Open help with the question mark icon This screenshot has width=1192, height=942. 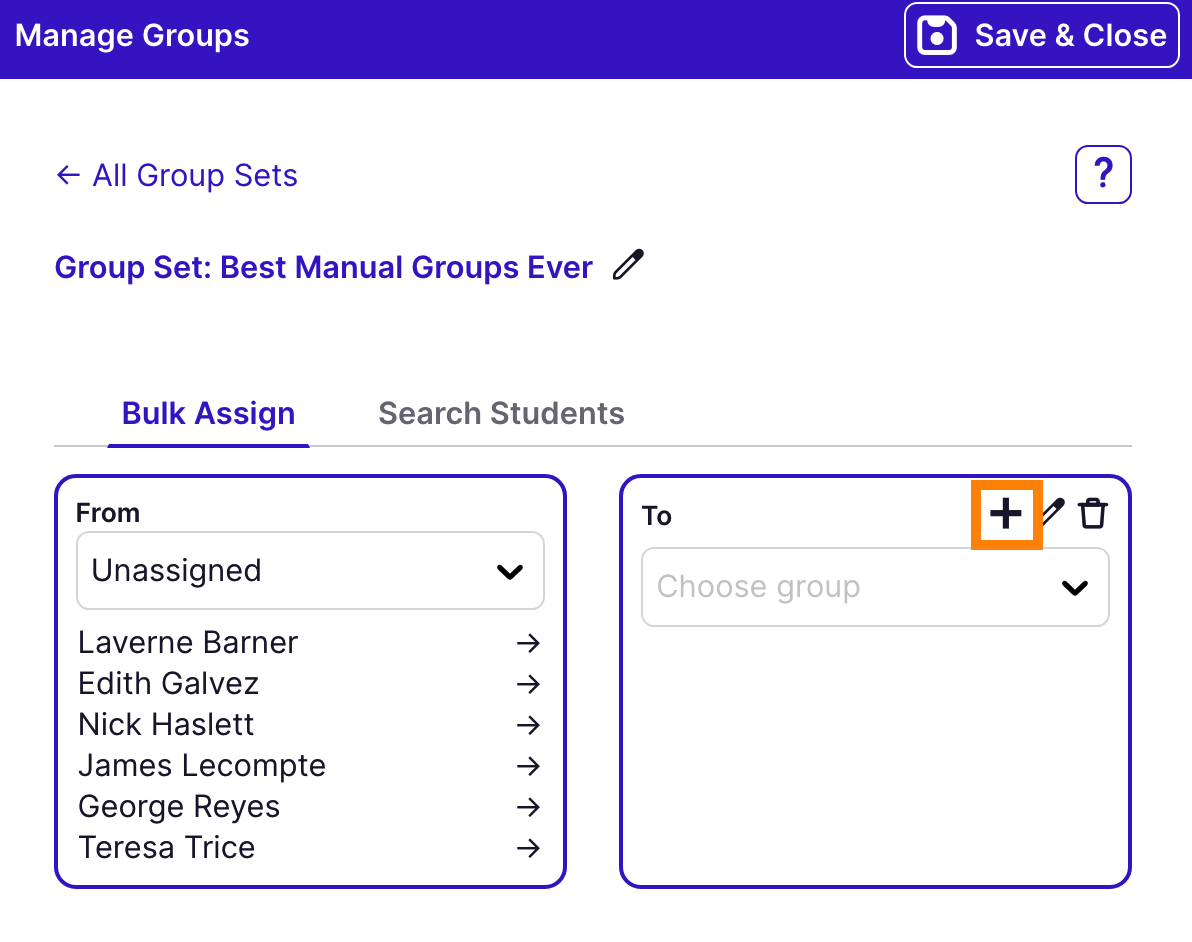(x=1103, y=174)
